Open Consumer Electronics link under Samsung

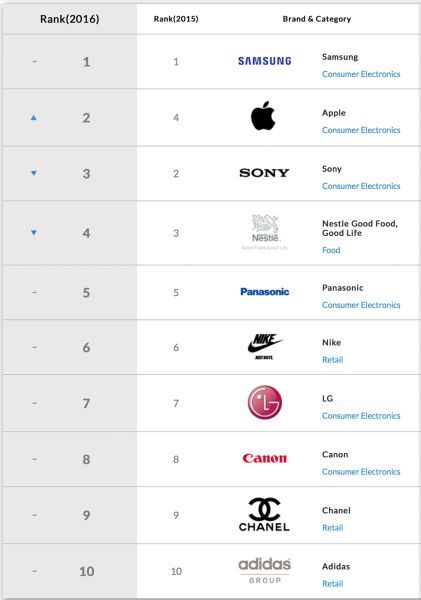361,74
